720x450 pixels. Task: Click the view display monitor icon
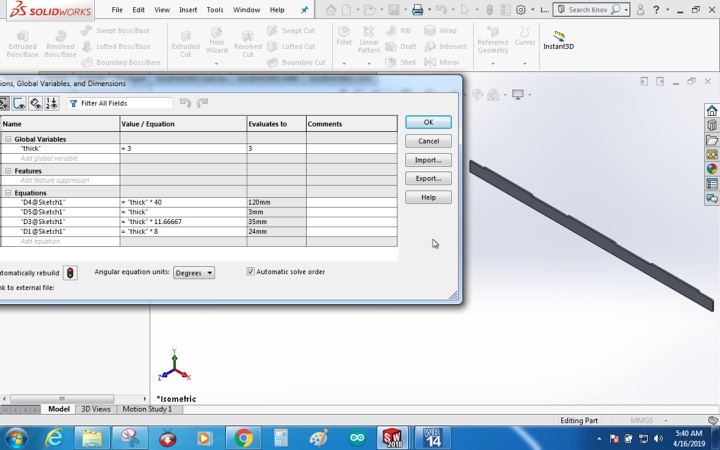pyautogui.click(x=518, y=95)
